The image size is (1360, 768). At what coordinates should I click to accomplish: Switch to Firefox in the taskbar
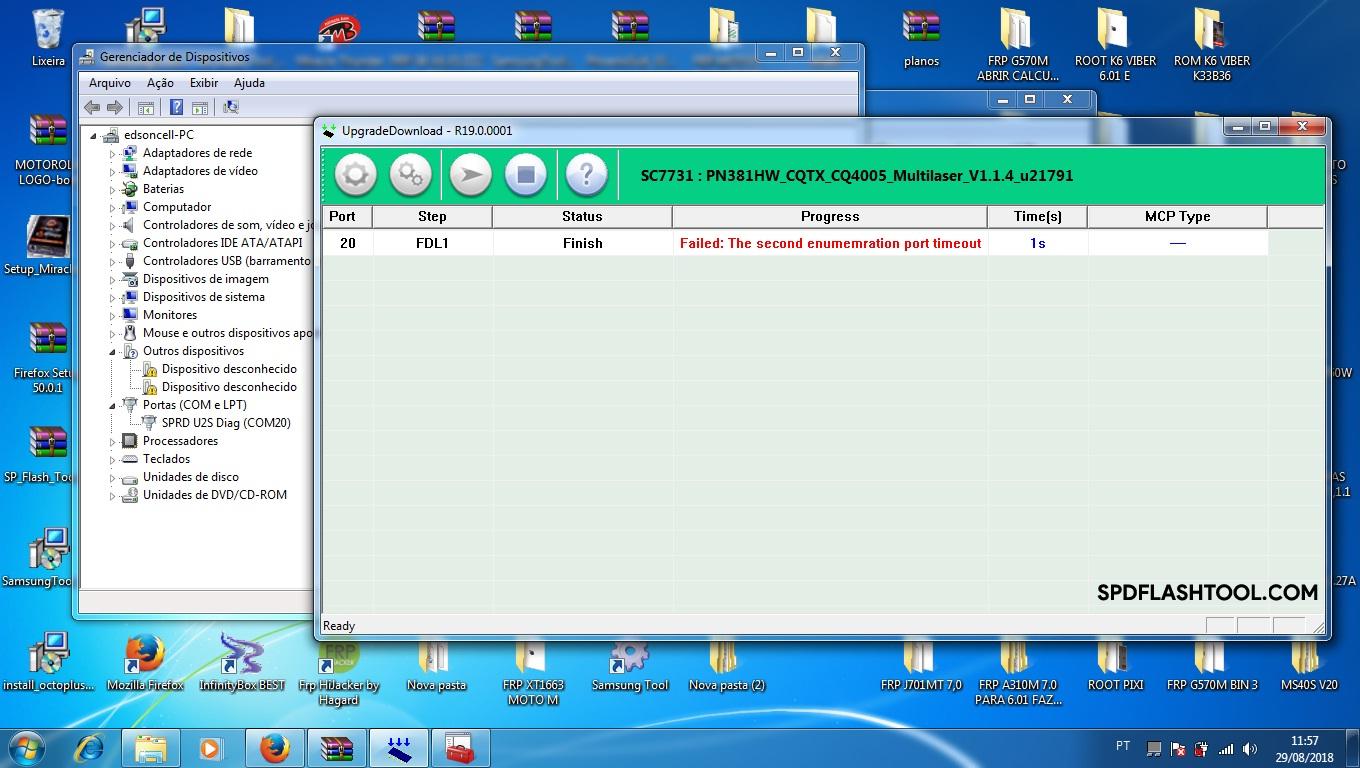(x=274, y=748)
